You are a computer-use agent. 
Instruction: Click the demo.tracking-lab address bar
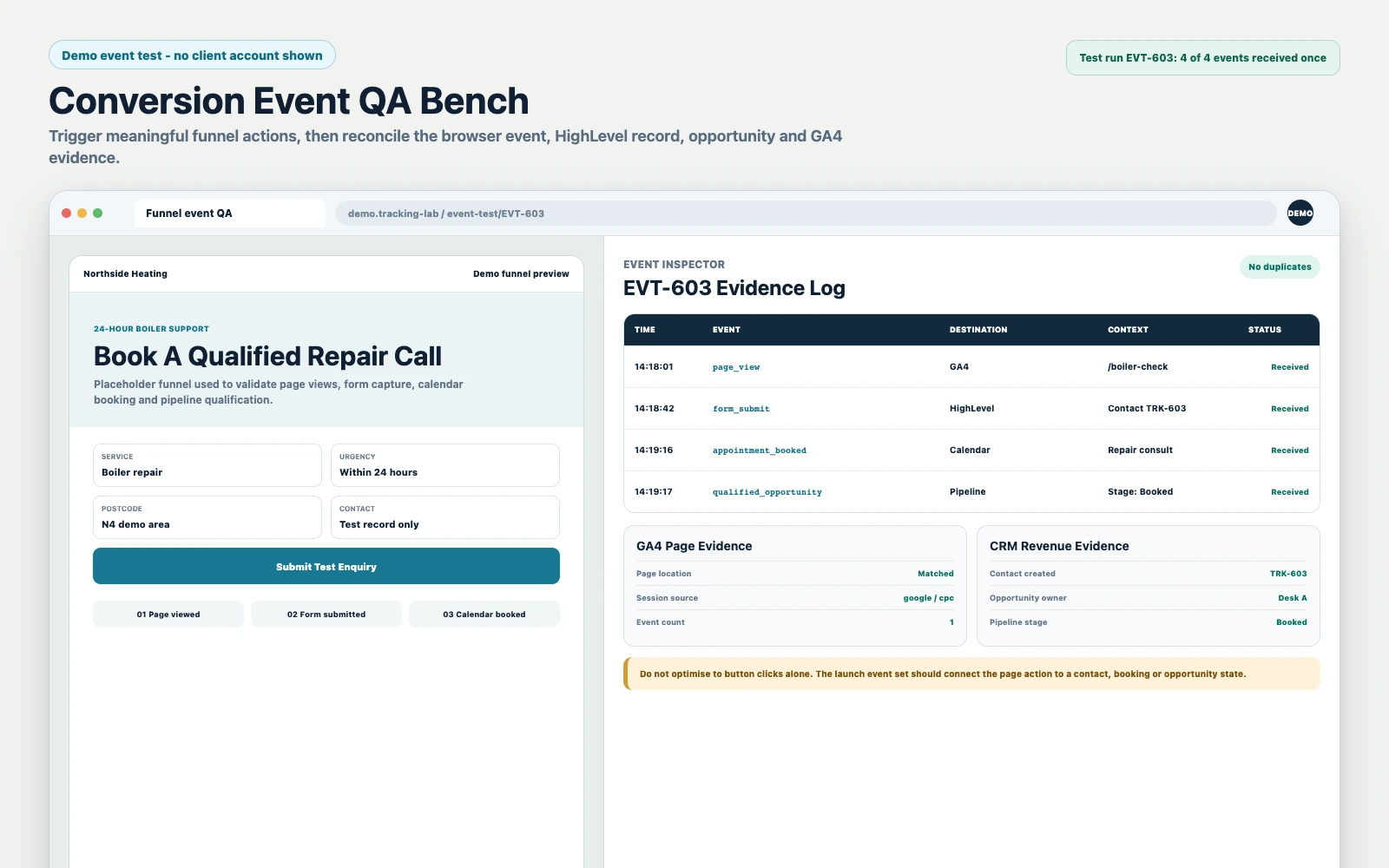pyautogui.click(x=806, y=214)
